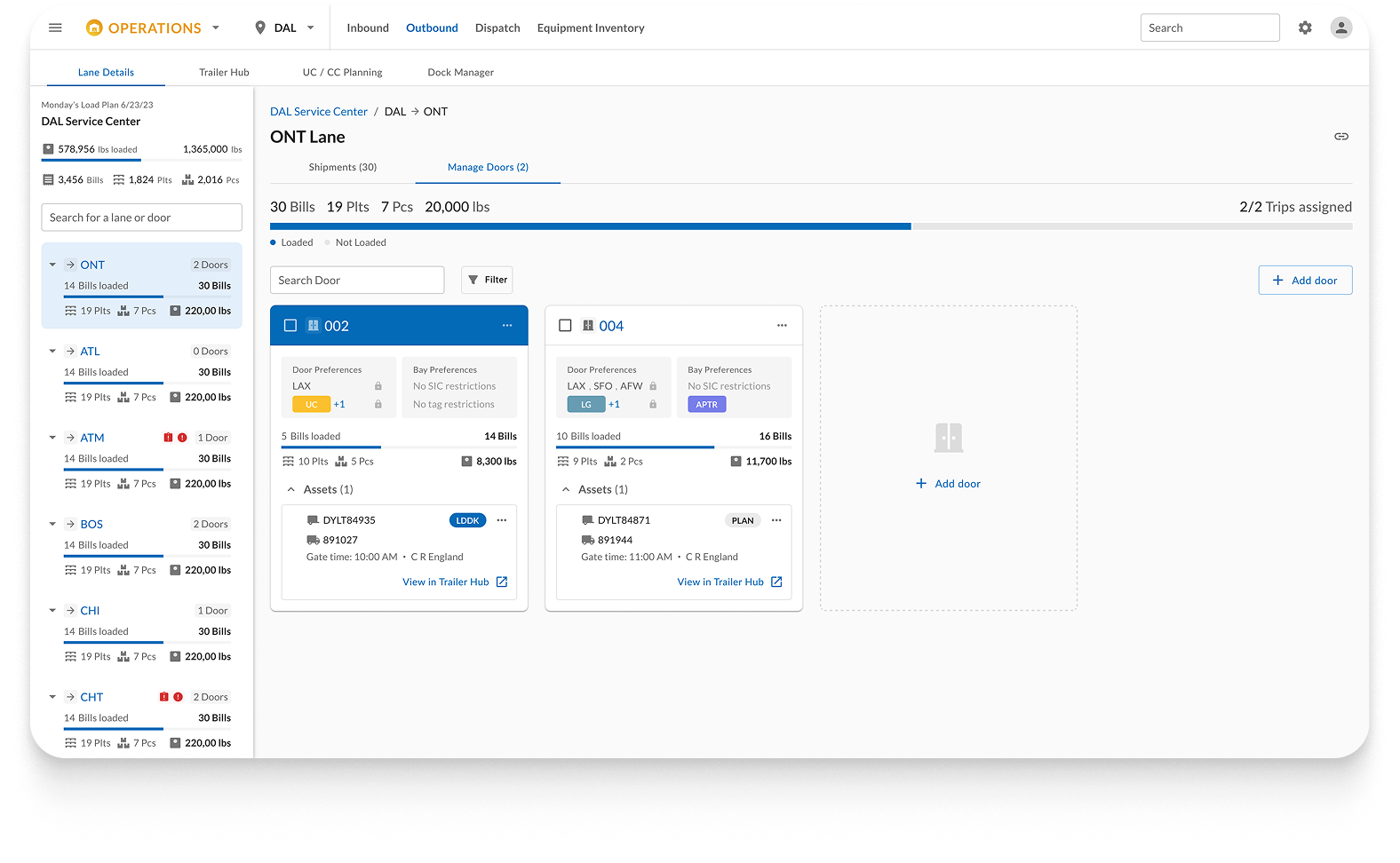Click the LDDK status badge
The height and width of the screenshot is (863, 1400).
[468, 520]
